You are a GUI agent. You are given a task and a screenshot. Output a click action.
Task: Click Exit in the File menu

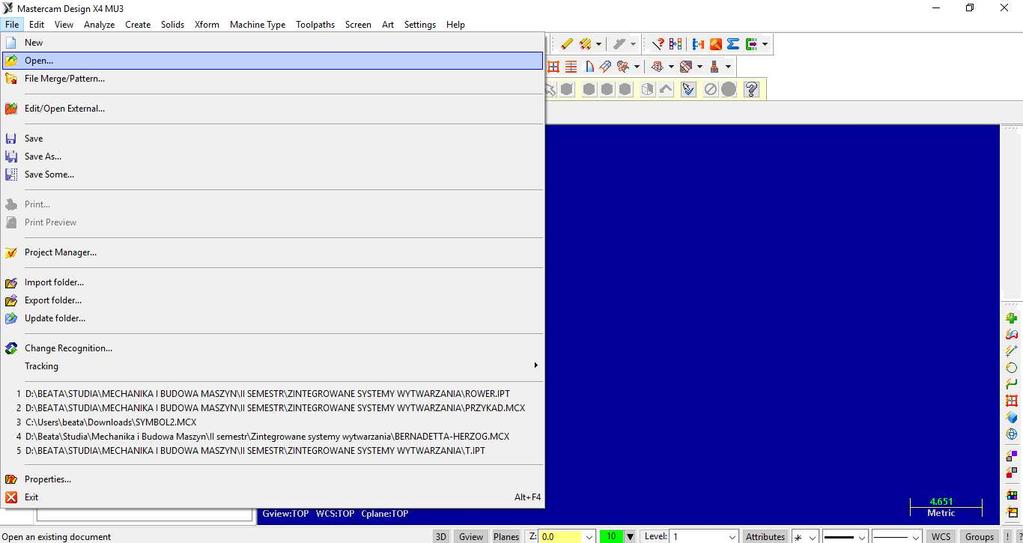click(x=273, y=497)
